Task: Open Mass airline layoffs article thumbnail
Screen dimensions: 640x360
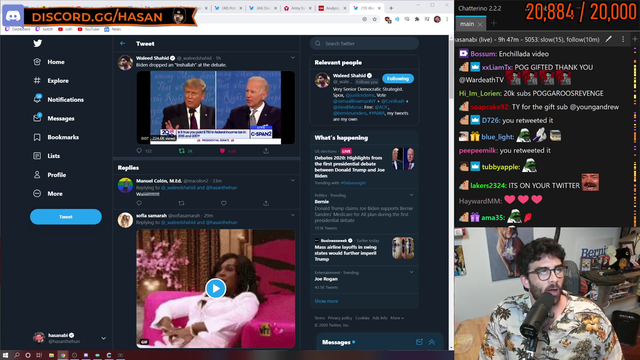Action: 403,248
